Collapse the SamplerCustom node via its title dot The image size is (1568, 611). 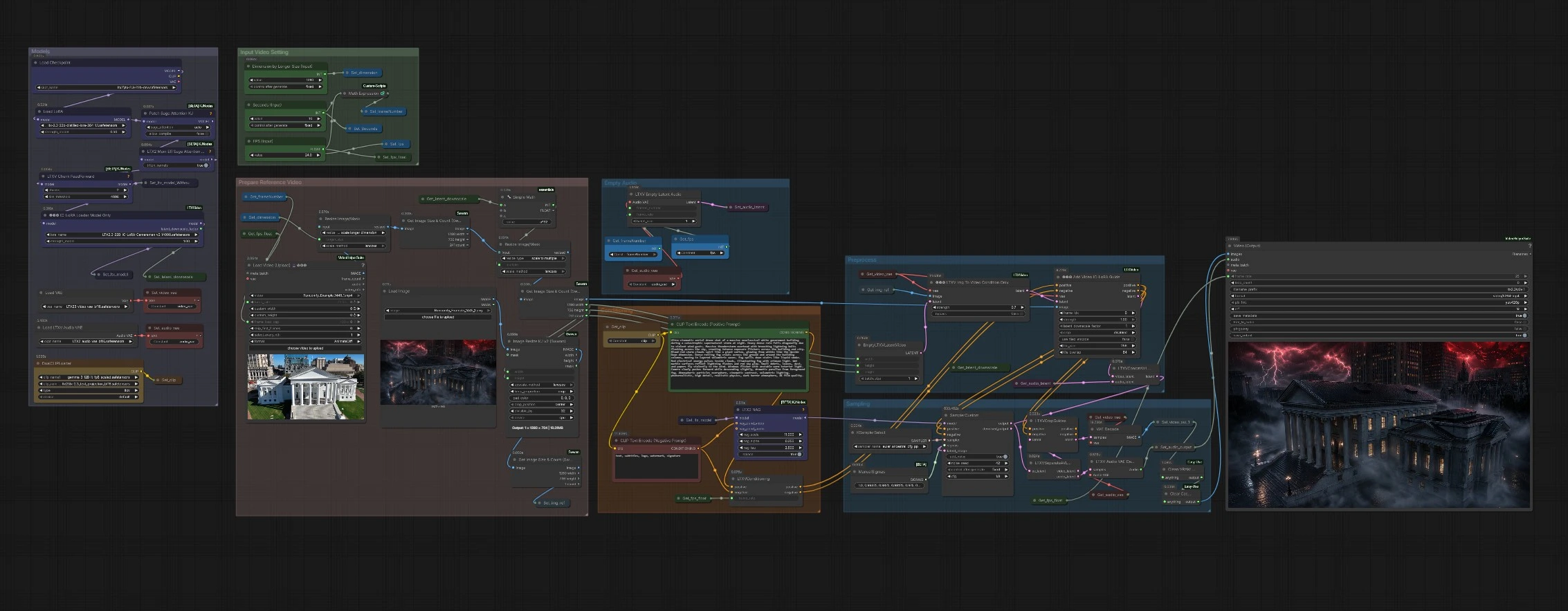tap(946, 415)
